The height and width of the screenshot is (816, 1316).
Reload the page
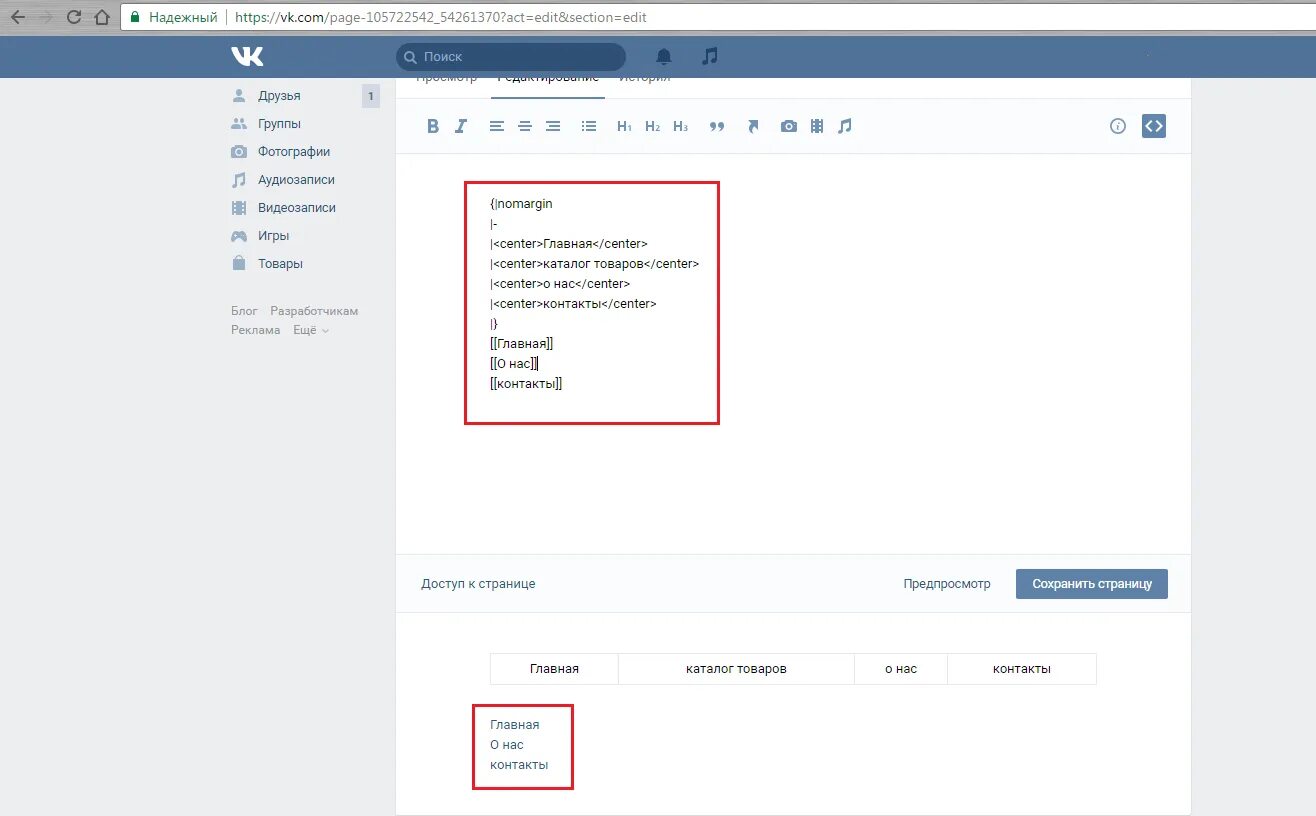click(x=74, y=17)
